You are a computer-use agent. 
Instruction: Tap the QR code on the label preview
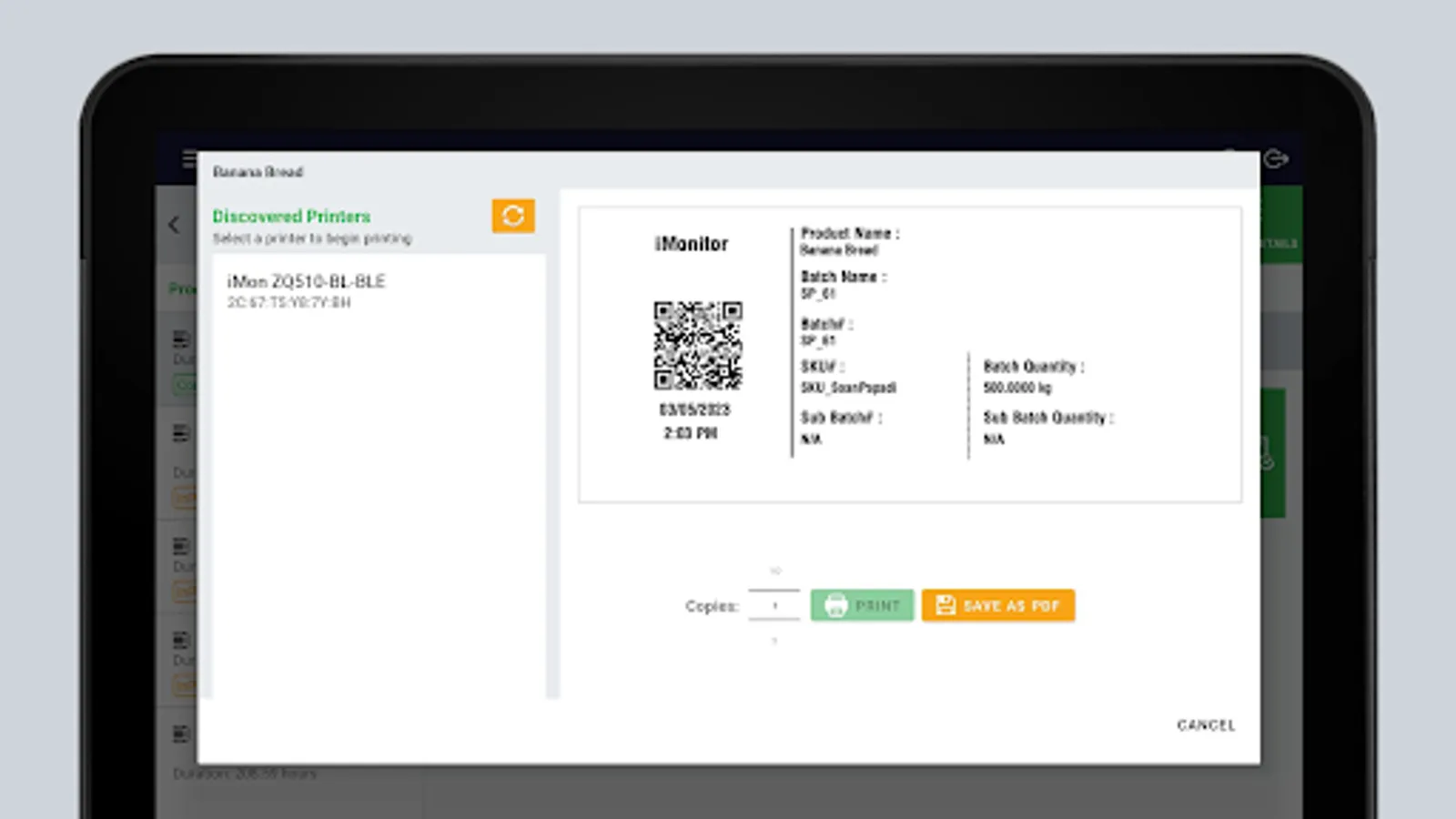click(x=698, y=346)
